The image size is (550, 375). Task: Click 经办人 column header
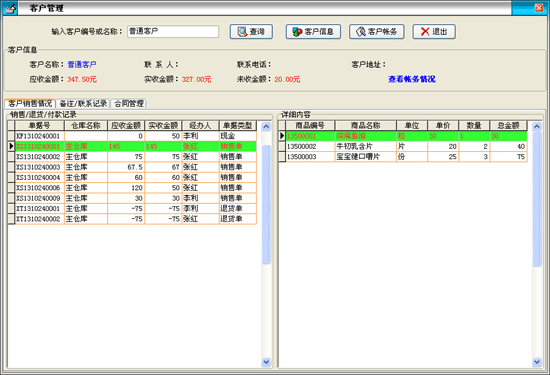pos(200,126)
